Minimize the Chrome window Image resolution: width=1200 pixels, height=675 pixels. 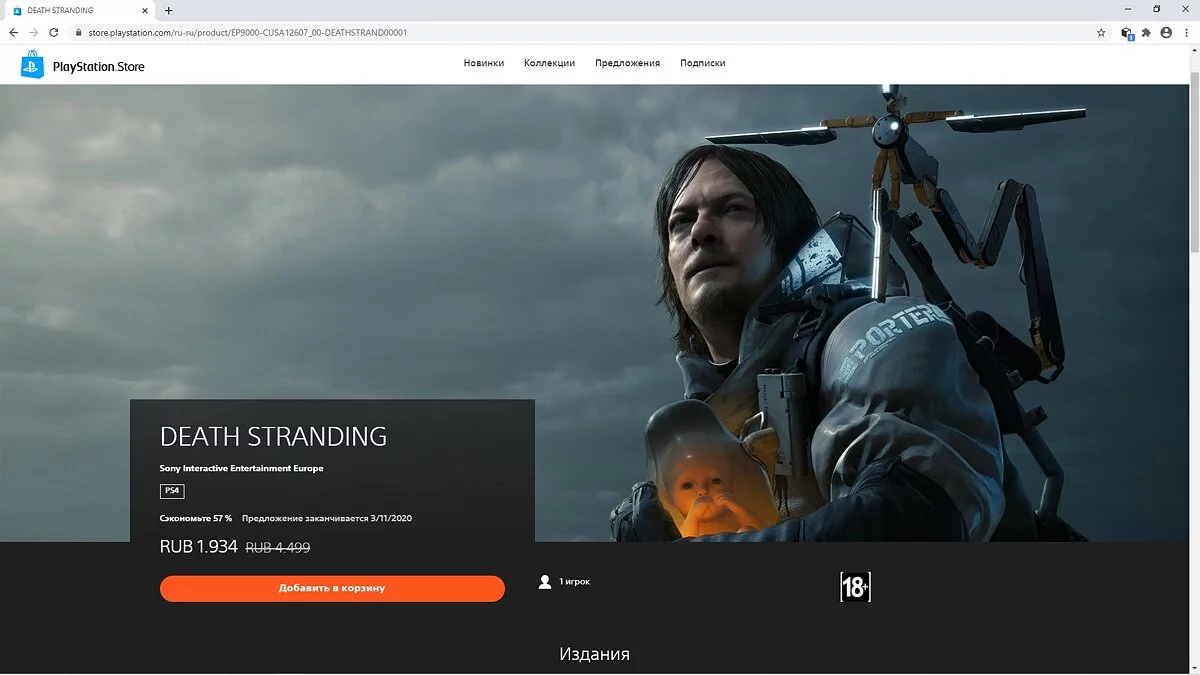[x=1127, y=9]
